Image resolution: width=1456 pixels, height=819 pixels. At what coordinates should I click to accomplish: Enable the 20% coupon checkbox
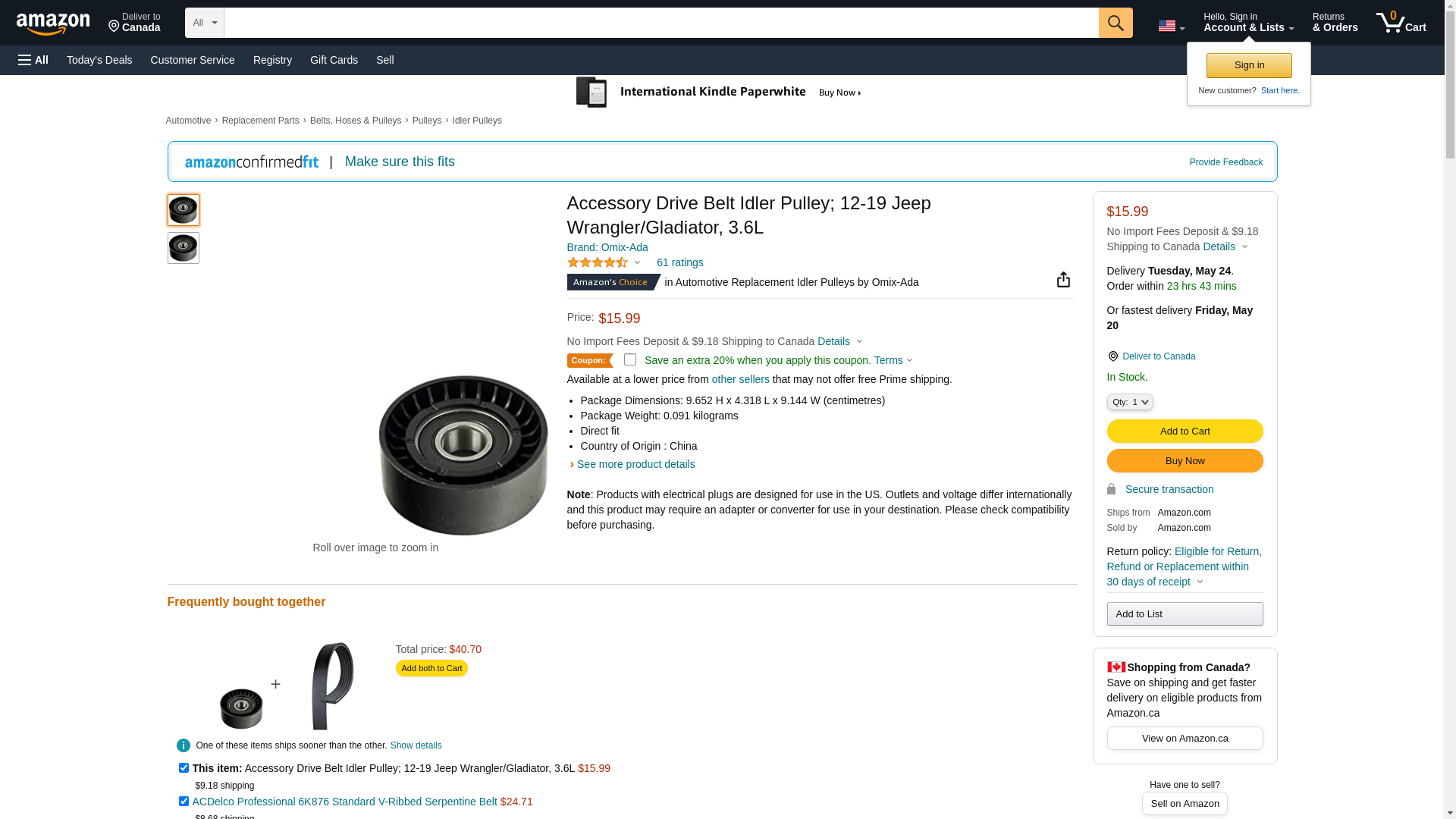pos(630,359)
